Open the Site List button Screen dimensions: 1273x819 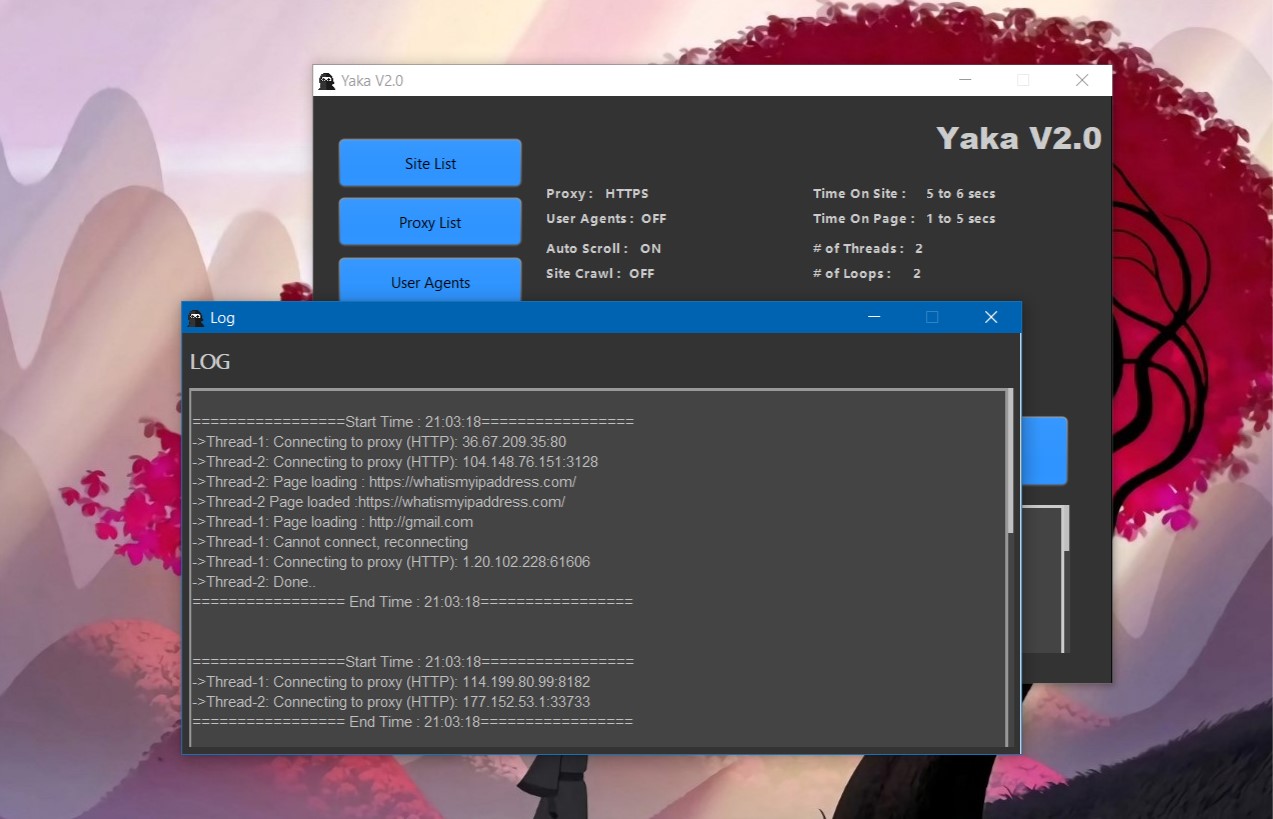(x=430, y=163)
